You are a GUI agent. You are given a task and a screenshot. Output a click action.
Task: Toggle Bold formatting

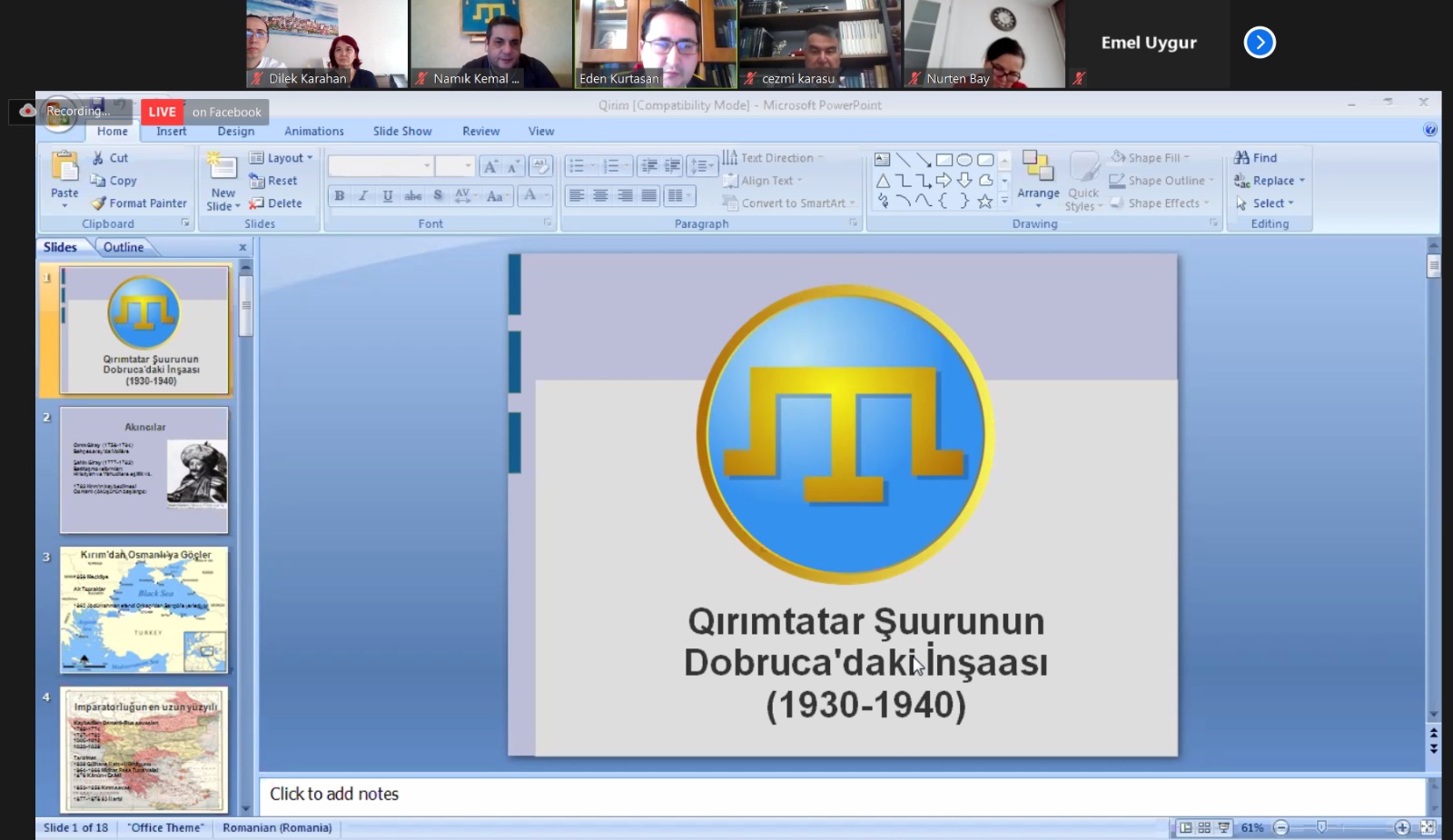pyautogui.click(x=340, y=195)
